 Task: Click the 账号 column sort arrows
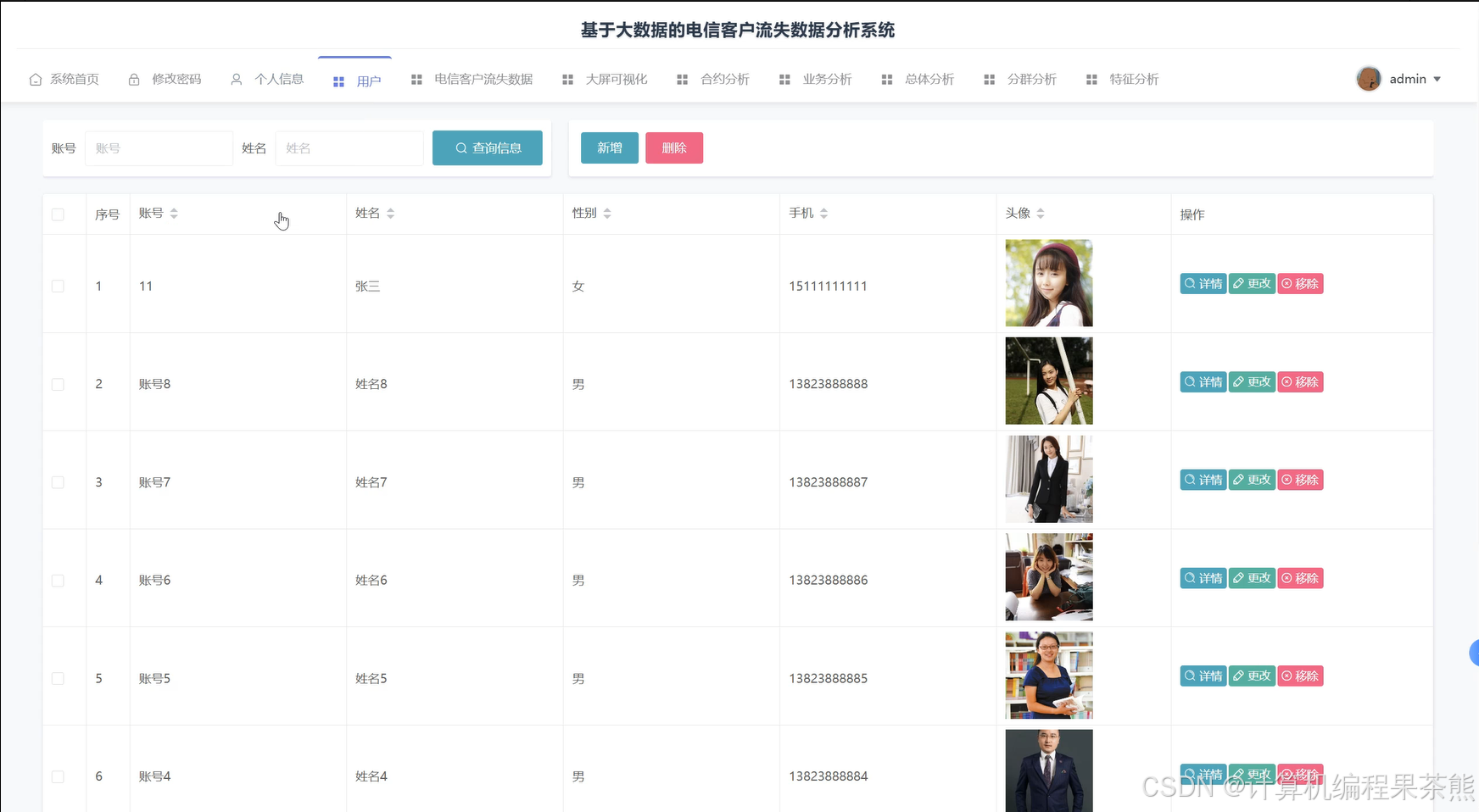(174, 214)
